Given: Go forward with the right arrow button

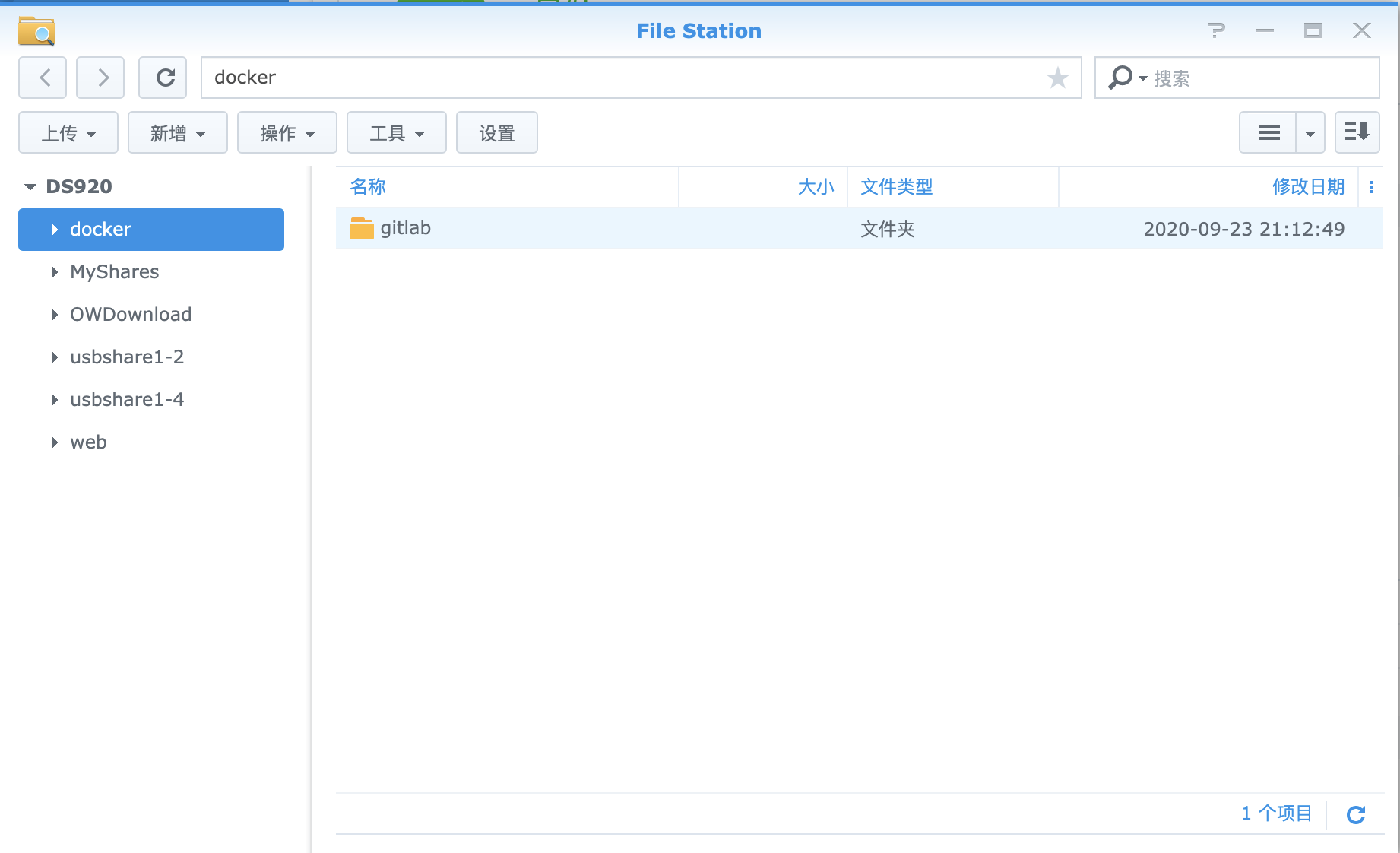Looking at the screenshot, I should [100, 78].
